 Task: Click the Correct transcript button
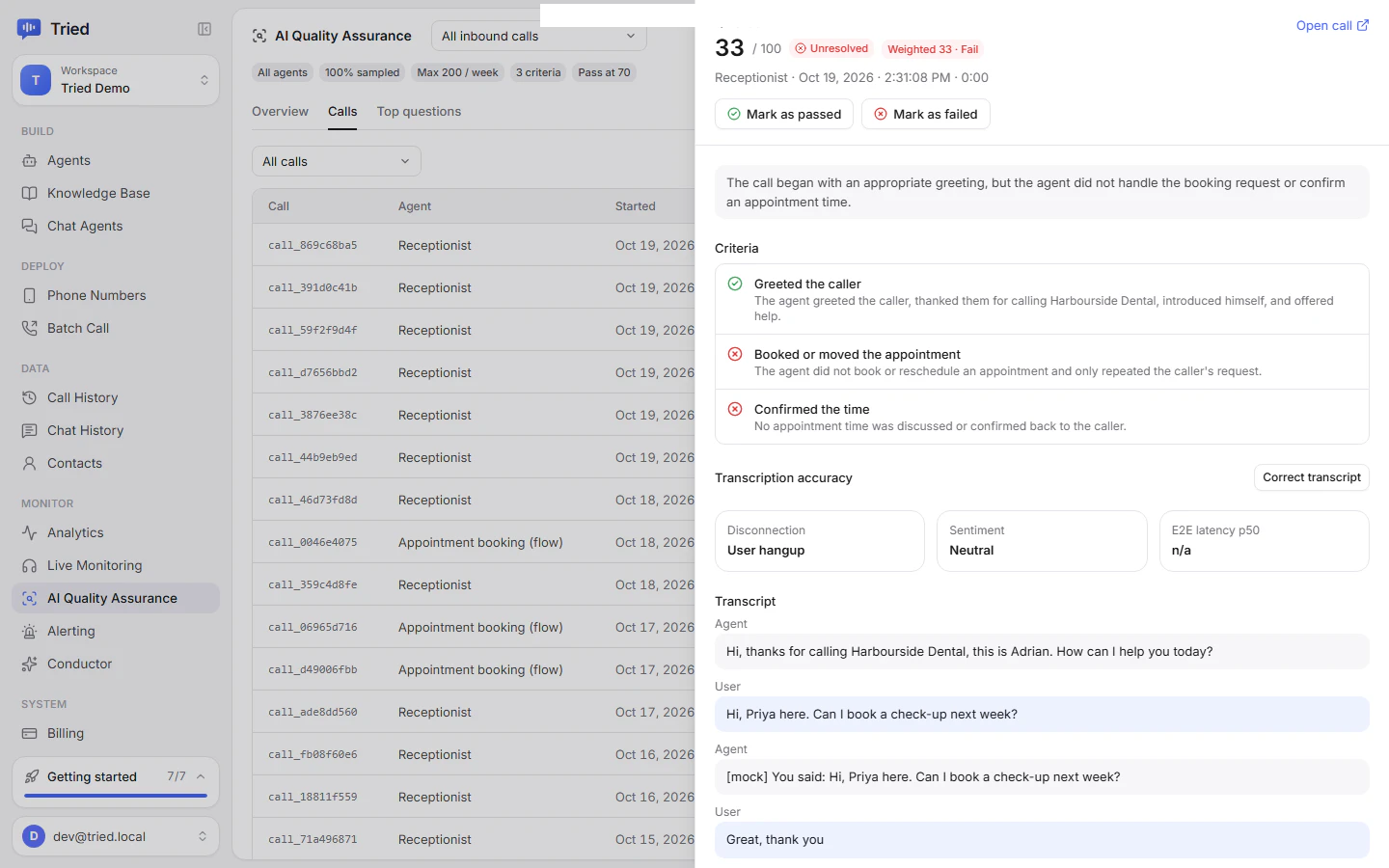coord(1312,477)
